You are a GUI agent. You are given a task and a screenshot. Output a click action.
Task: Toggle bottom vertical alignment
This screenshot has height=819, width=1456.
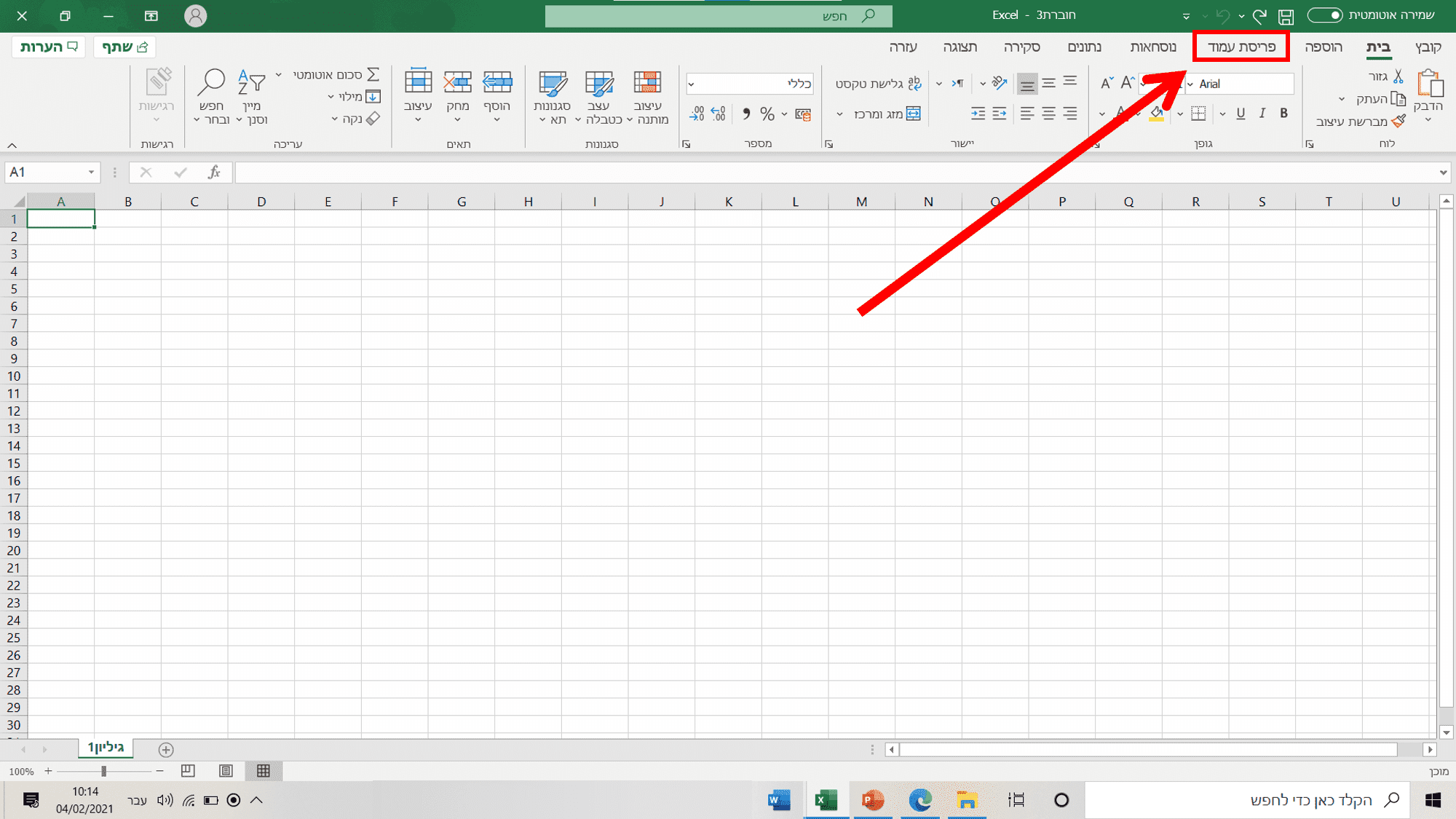tap(1027, 84)
